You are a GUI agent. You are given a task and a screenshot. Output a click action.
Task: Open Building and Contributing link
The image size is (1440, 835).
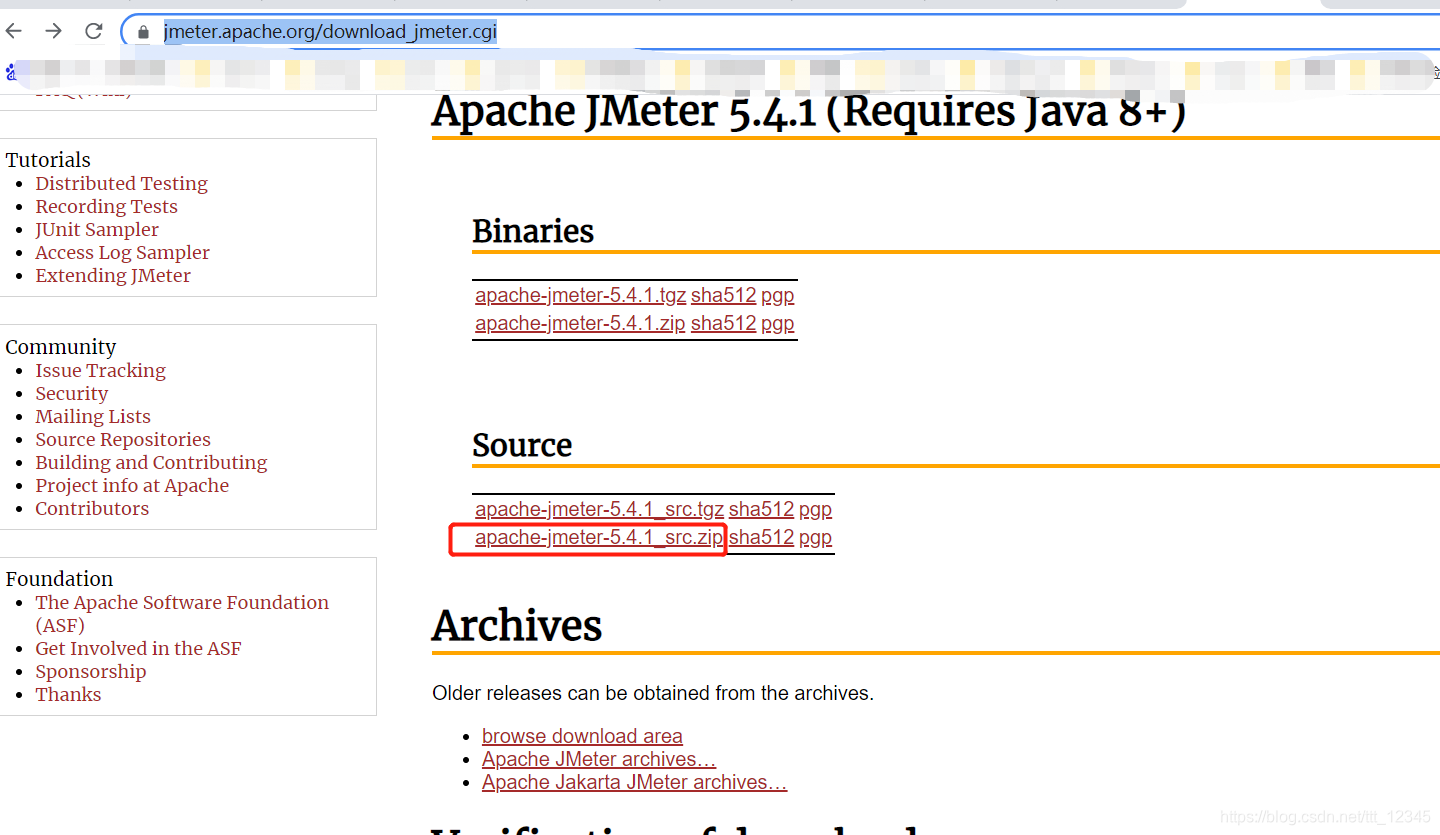[x=151, y=462]
